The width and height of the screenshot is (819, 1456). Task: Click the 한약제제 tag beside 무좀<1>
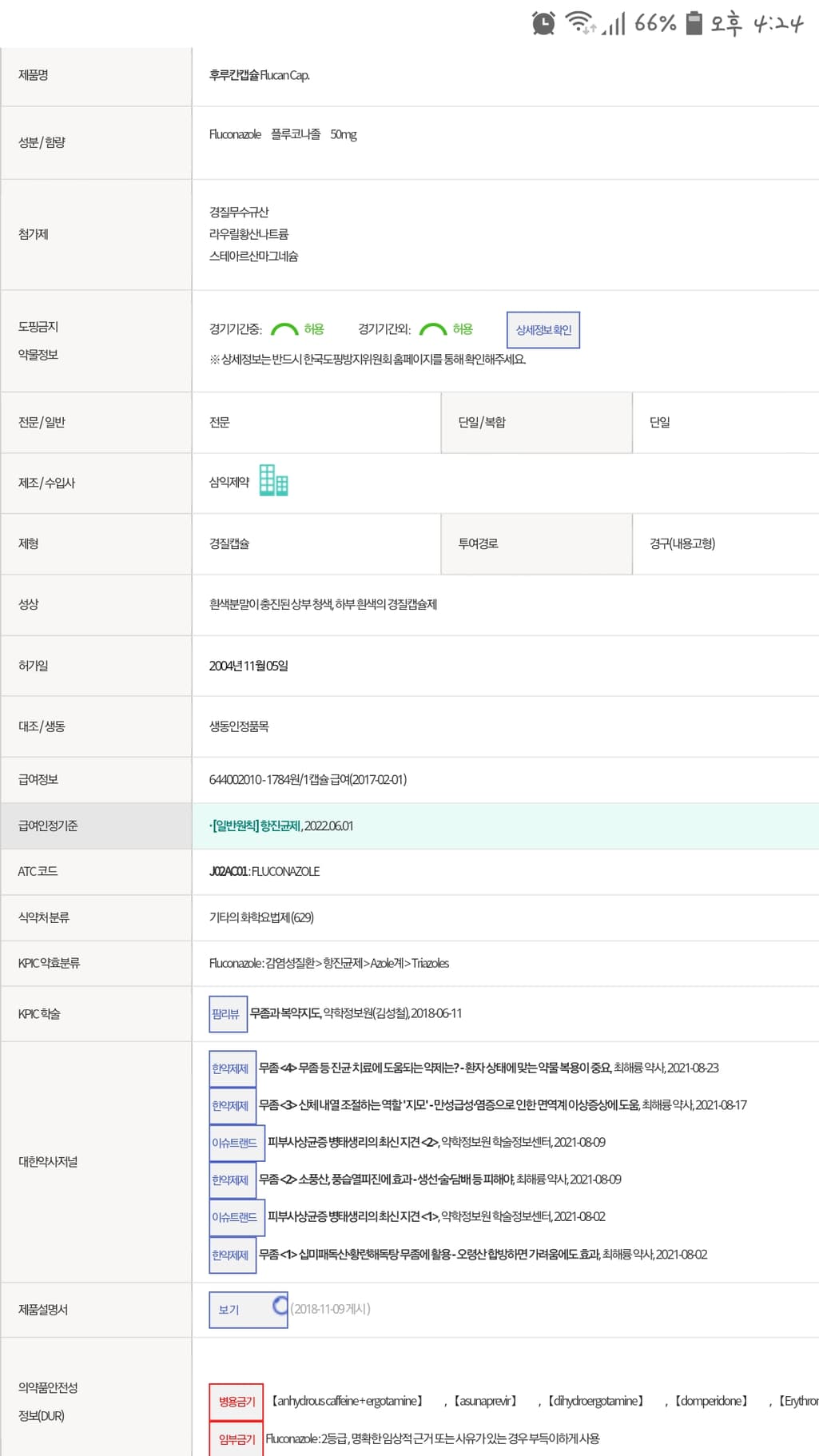point(233,1255)
